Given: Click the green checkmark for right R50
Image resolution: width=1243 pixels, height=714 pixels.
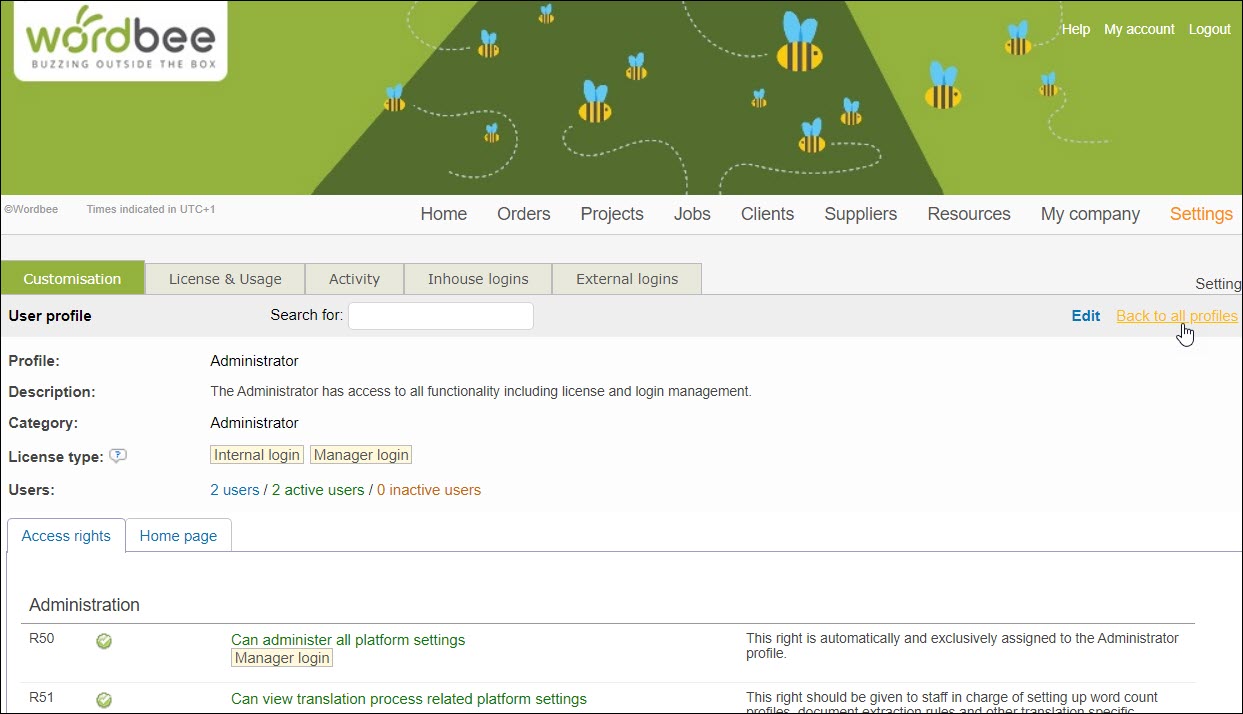Looking at the screenshot, I should [x=104, y=641].
